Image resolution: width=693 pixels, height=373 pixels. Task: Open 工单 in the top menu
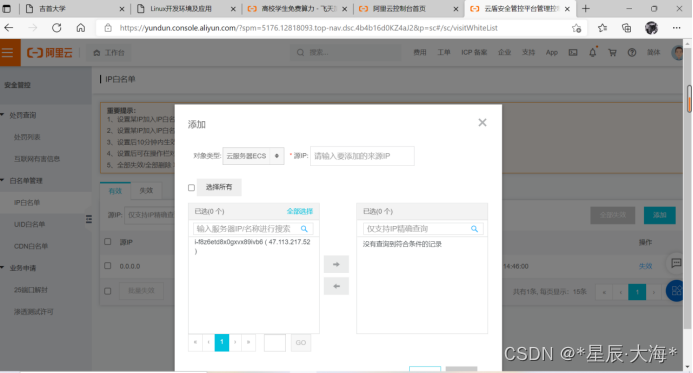coord(444,53)
